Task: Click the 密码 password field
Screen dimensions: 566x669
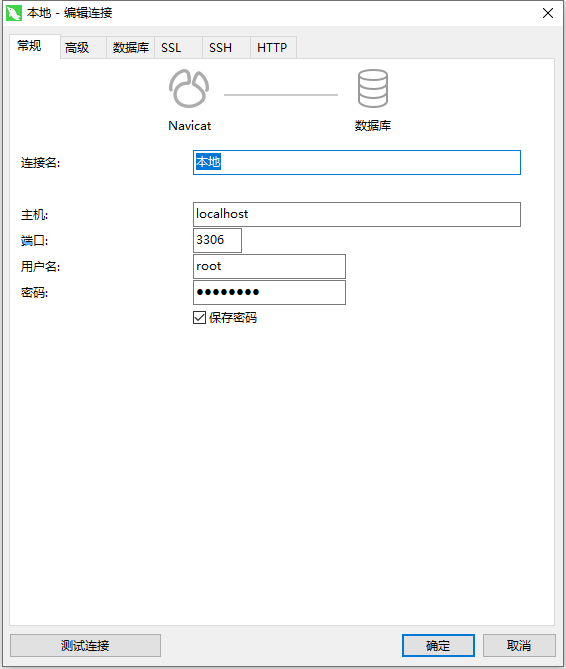Action: [x=269, y=292]
